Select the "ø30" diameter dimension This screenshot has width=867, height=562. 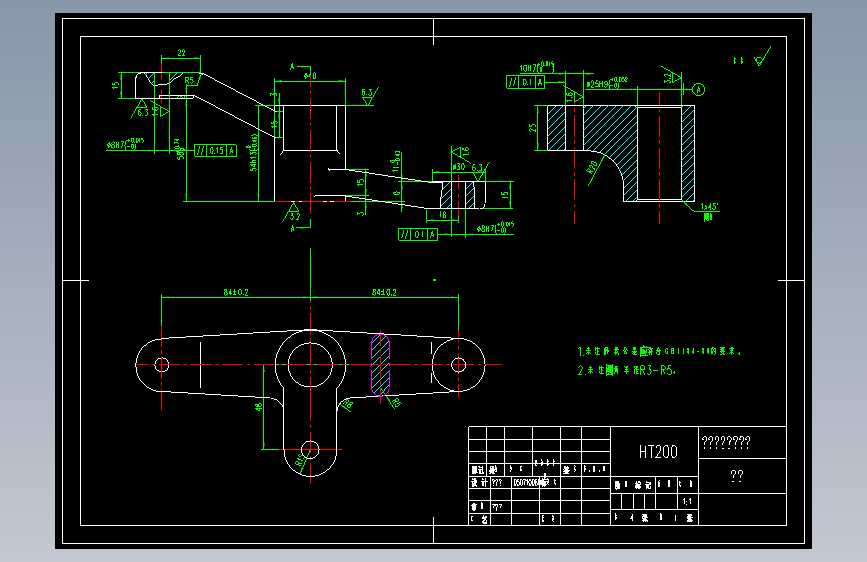(x=458, y=166)
